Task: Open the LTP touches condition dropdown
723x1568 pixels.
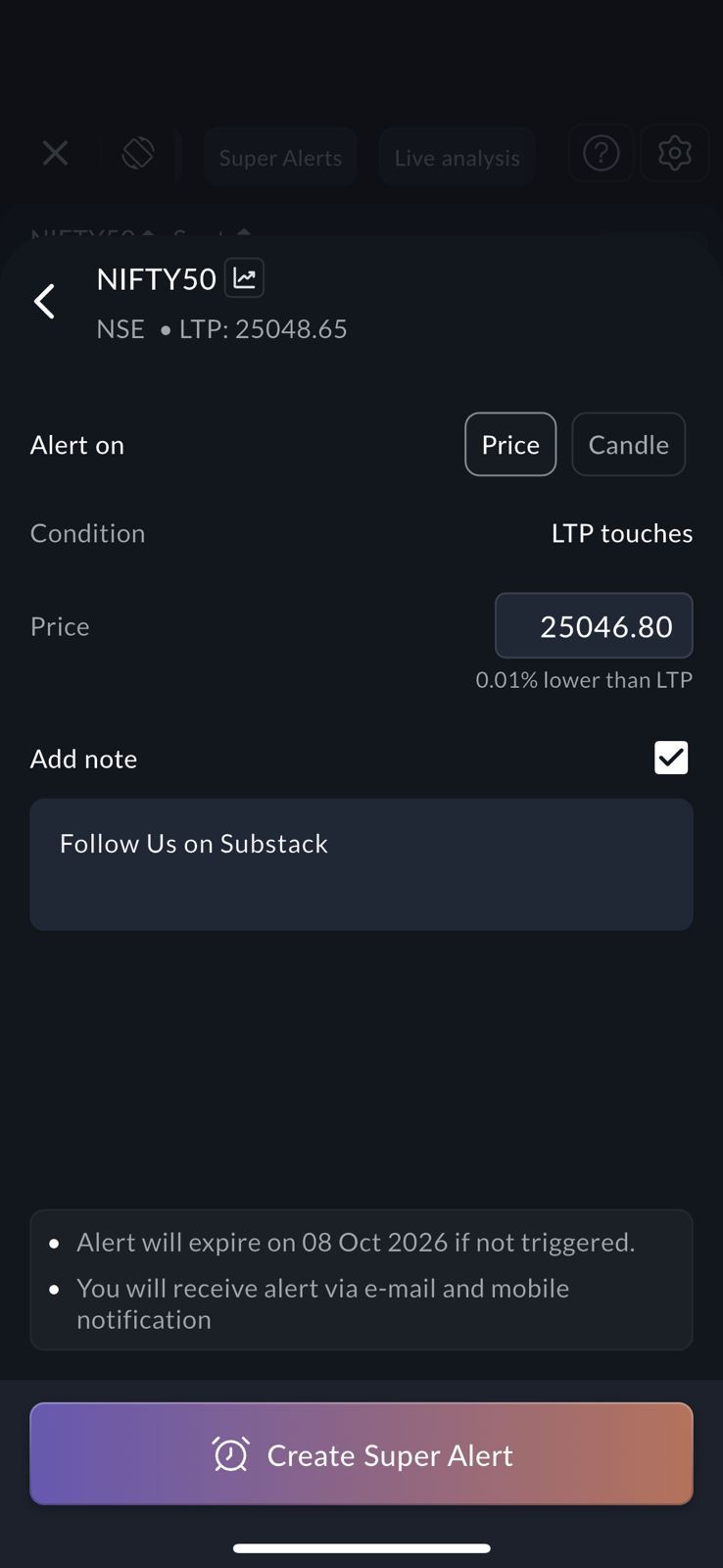Action: click(x=621, y=533)
